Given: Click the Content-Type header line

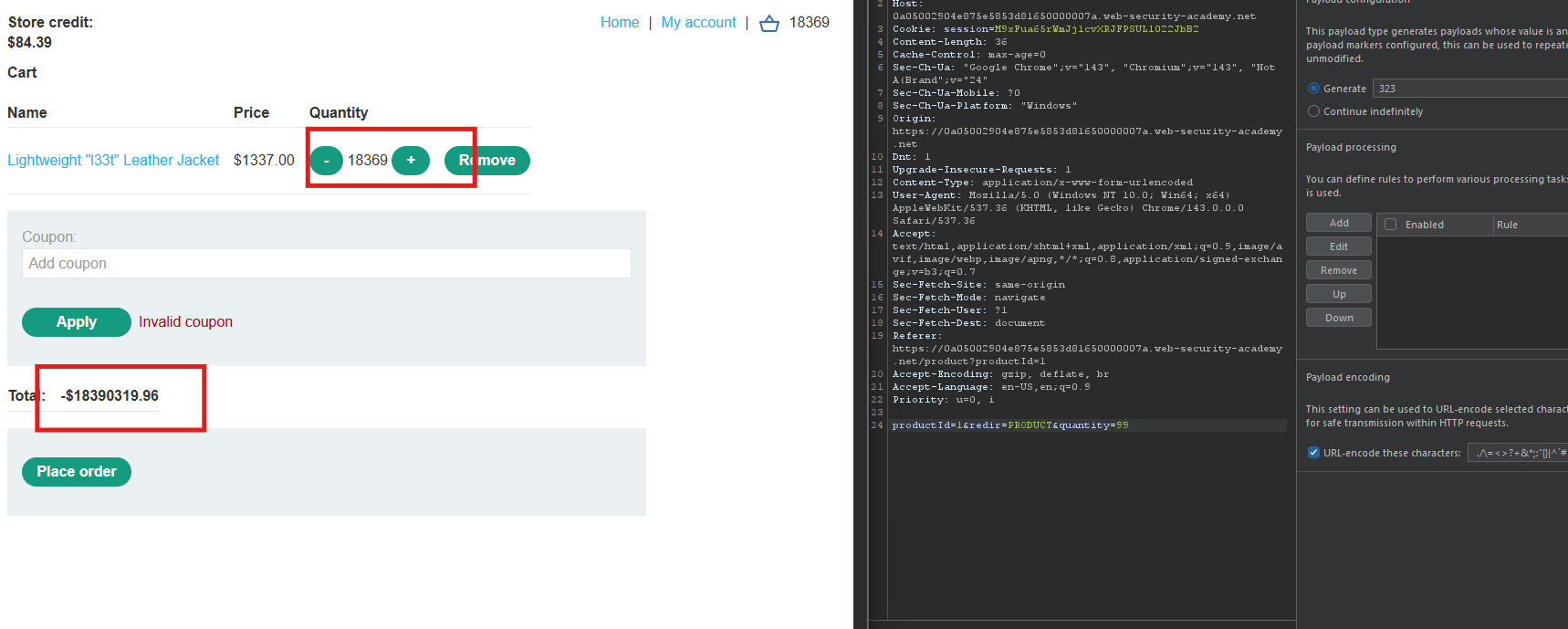Looking at the screenshot, I should coord(1042,183).
